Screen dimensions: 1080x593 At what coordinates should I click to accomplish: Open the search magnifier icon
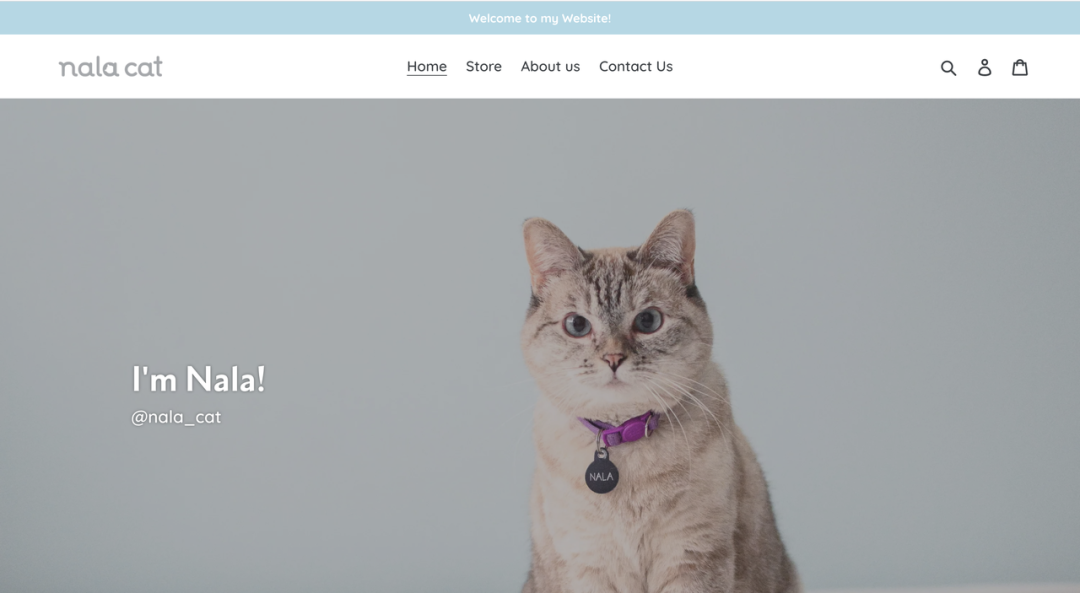(948, 67)
